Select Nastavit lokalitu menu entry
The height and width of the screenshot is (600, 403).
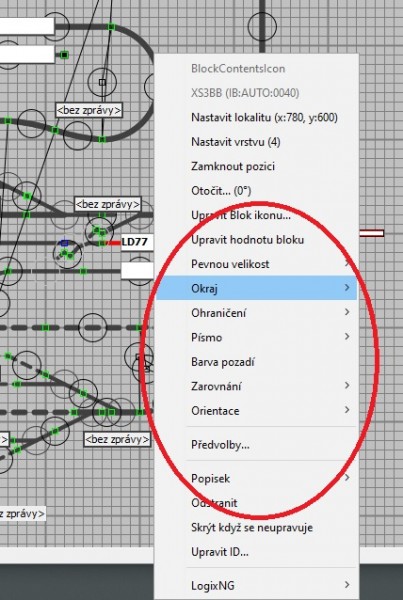tap(256, 117)
